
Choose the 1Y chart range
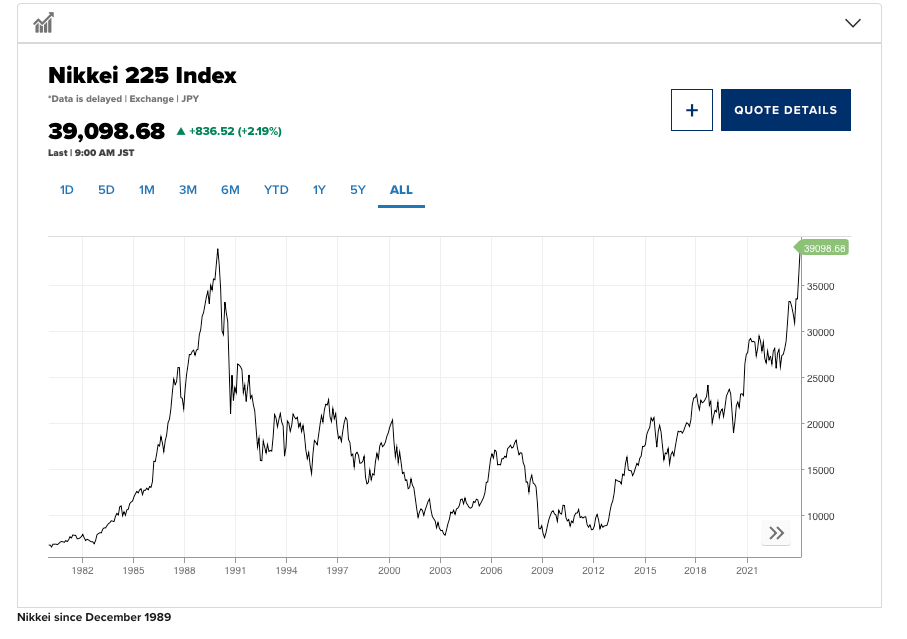(319, 190)
